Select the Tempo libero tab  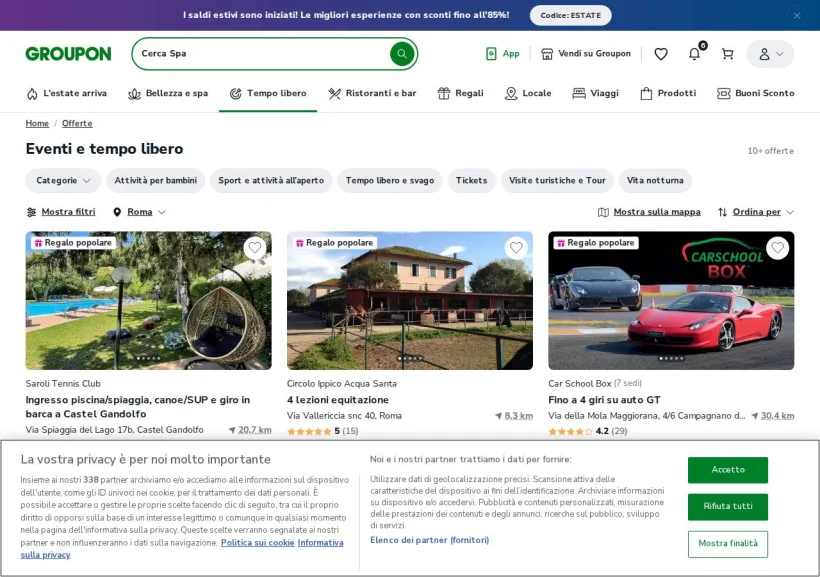[268, 93]
